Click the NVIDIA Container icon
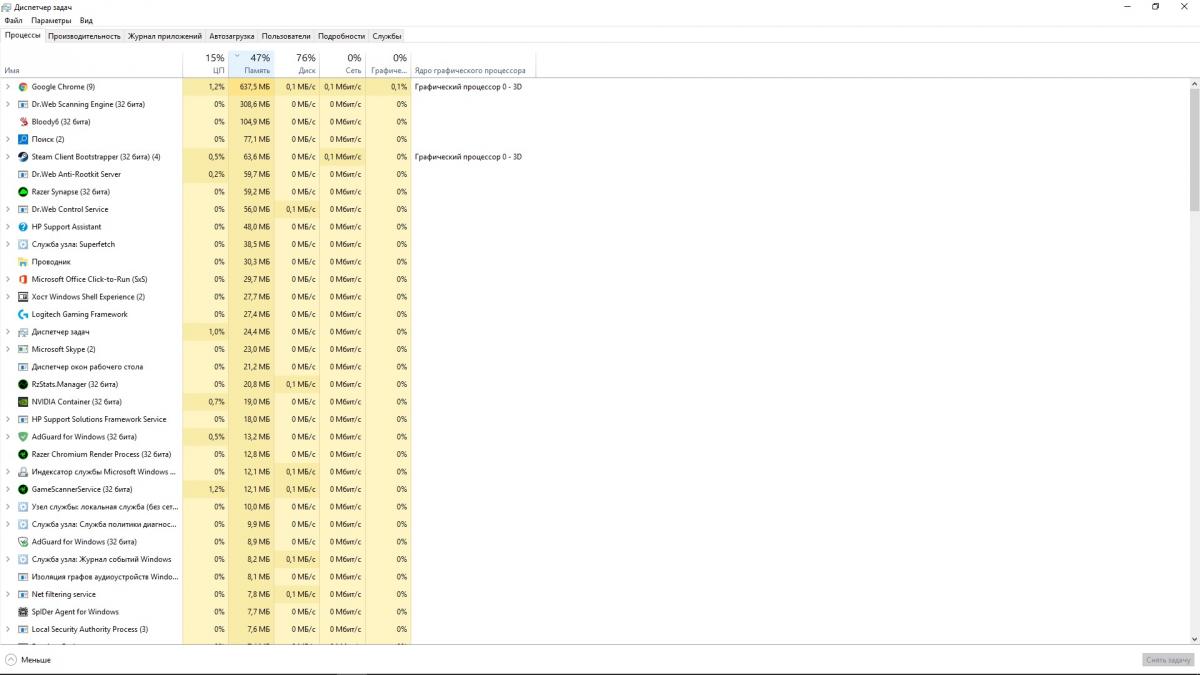 click(x=23, y=402)
